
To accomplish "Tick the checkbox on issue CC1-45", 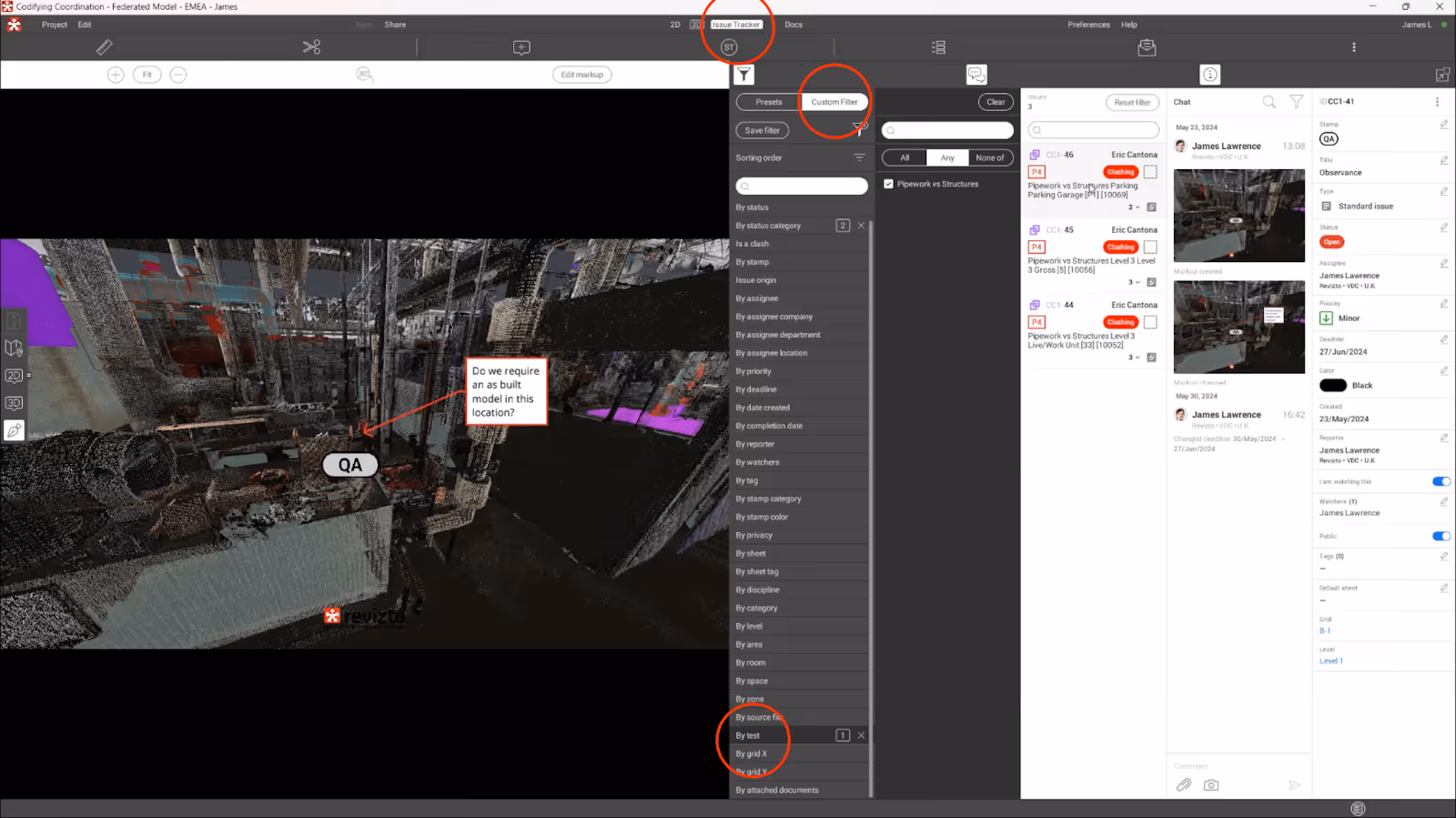I will tap(1150, 247).
